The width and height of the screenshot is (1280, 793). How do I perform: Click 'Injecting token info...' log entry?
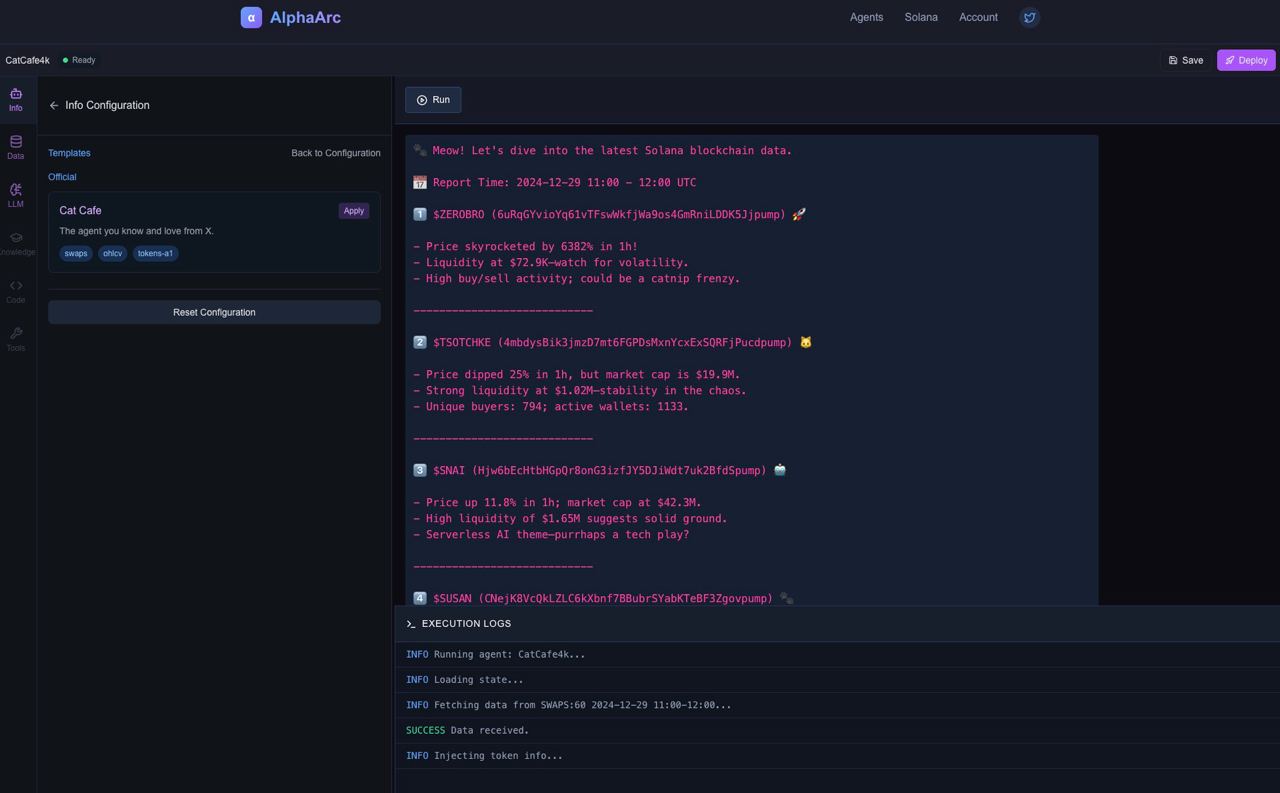484,756
